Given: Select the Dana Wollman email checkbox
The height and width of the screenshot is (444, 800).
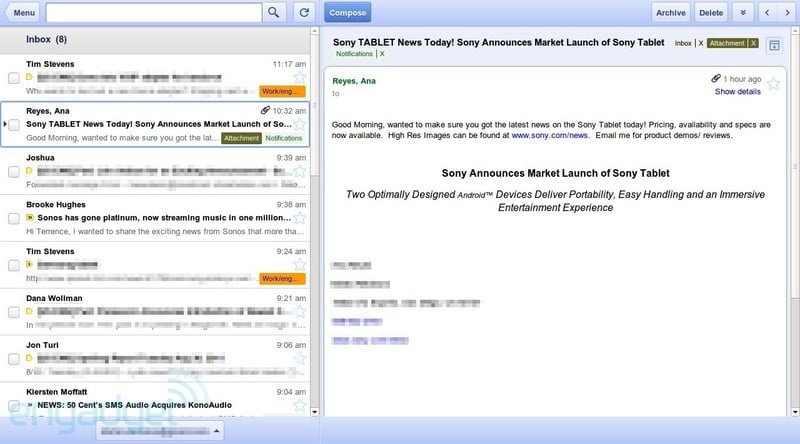Looking at the screenshot, I should click(14, 312).
